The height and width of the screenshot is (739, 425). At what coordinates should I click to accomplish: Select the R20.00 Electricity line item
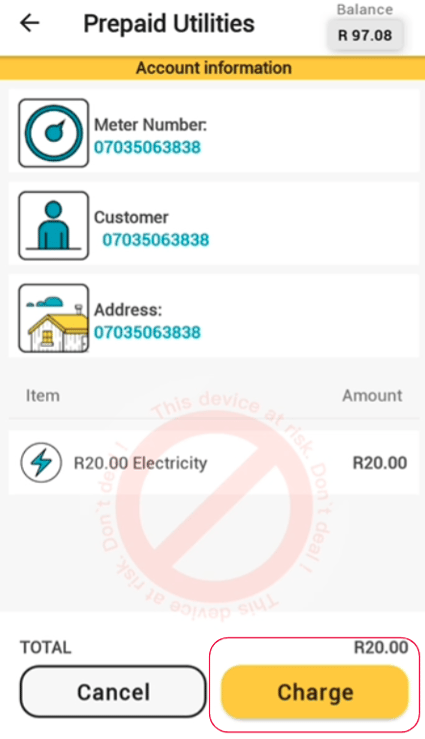coord(213,462)
